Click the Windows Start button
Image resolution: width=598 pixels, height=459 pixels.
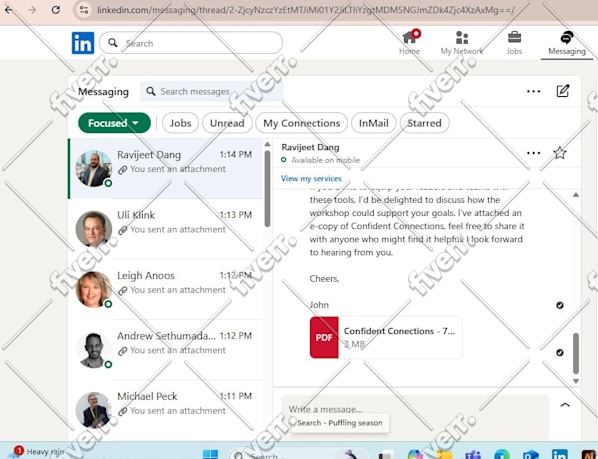point(210,454)
